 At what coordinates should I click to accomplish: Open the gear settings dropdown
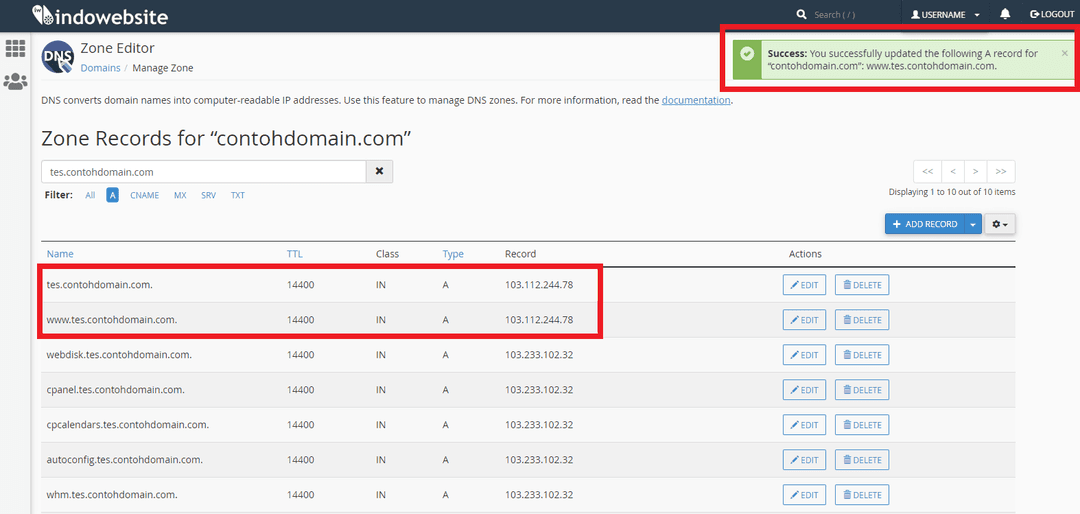coord(1000,224)
